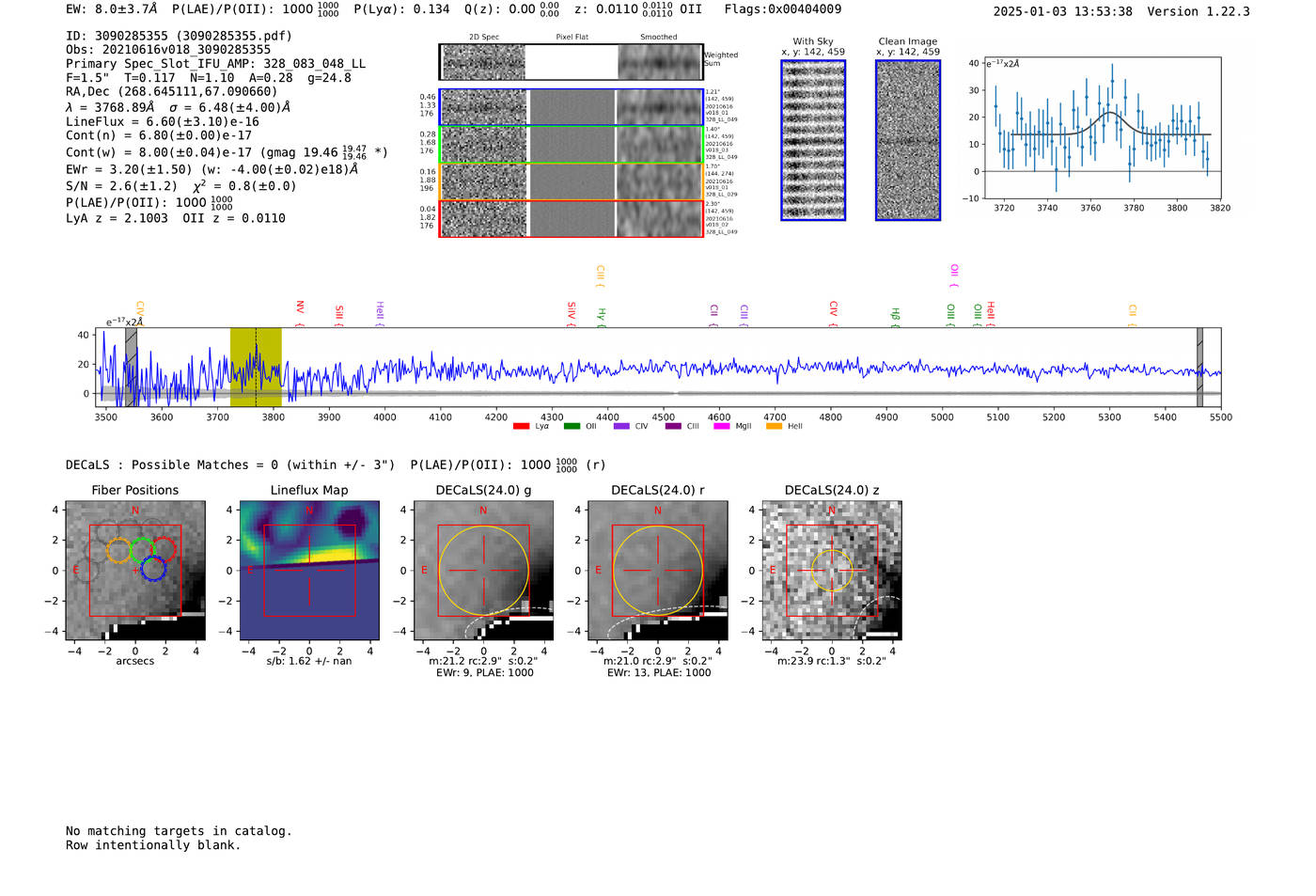
Task: Click the RA,Dec coordinates line
Action: click(172, 91)
